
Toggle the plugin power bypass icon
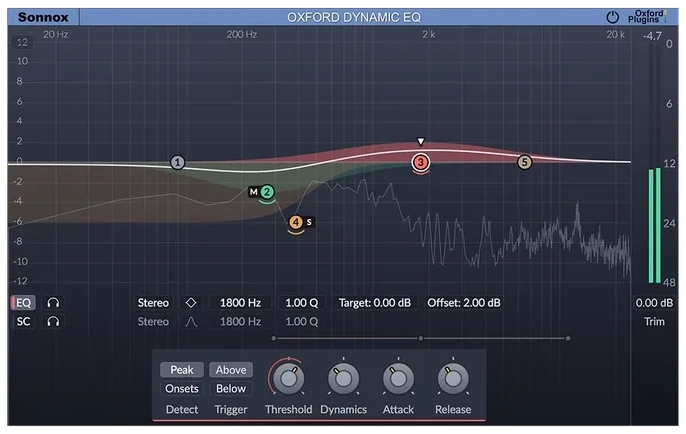click(612, 17)
